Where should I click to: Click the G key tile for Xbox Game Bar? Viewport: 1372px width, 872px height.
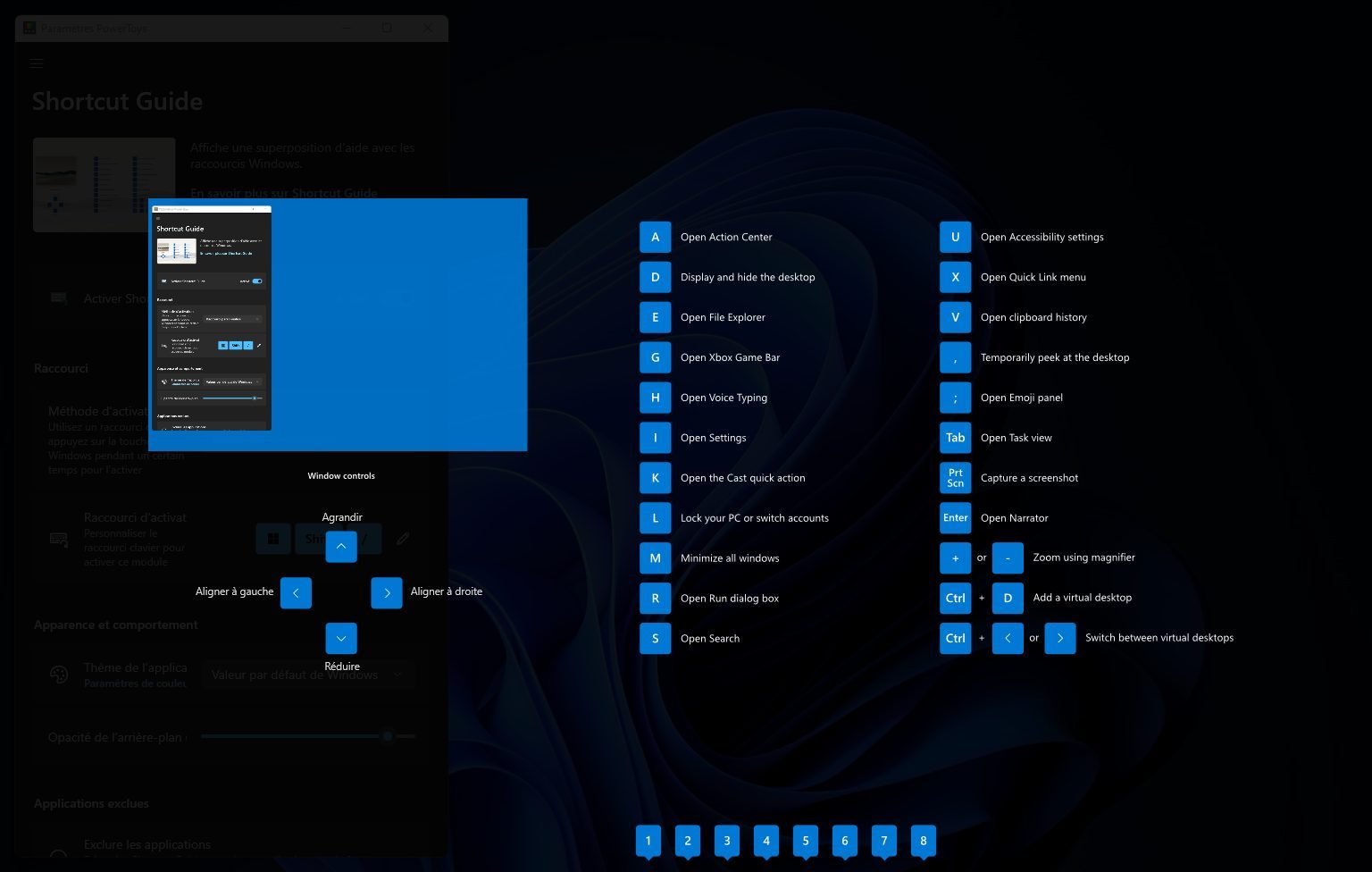655,357
